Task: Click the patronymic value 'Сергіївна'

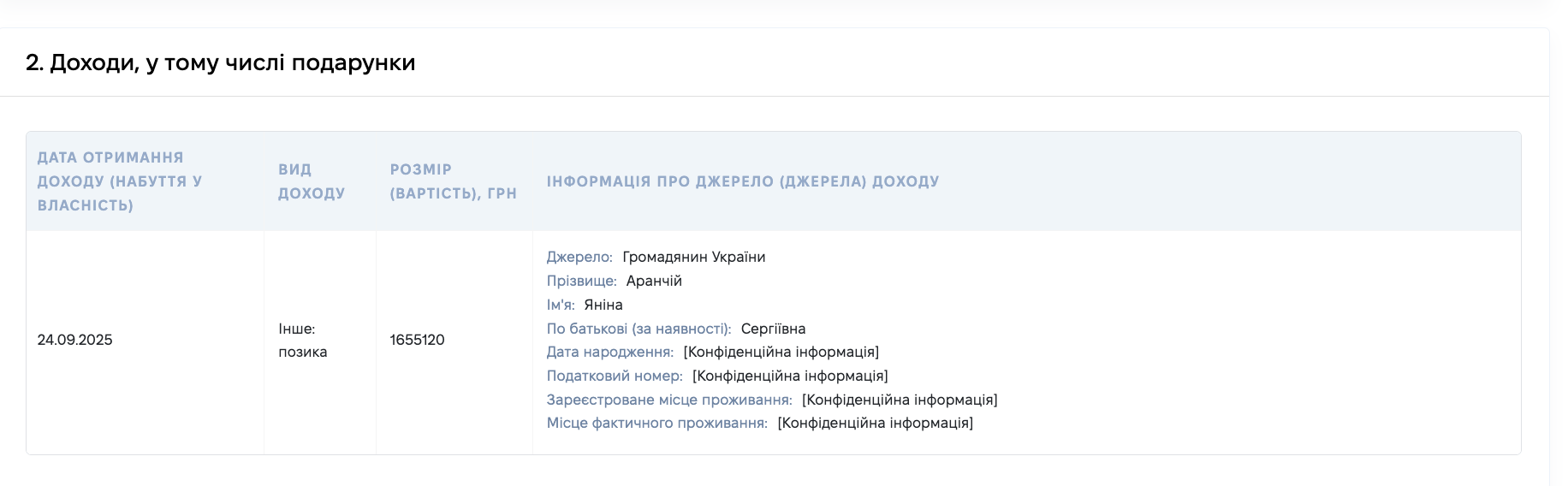Action: [774, 329]
